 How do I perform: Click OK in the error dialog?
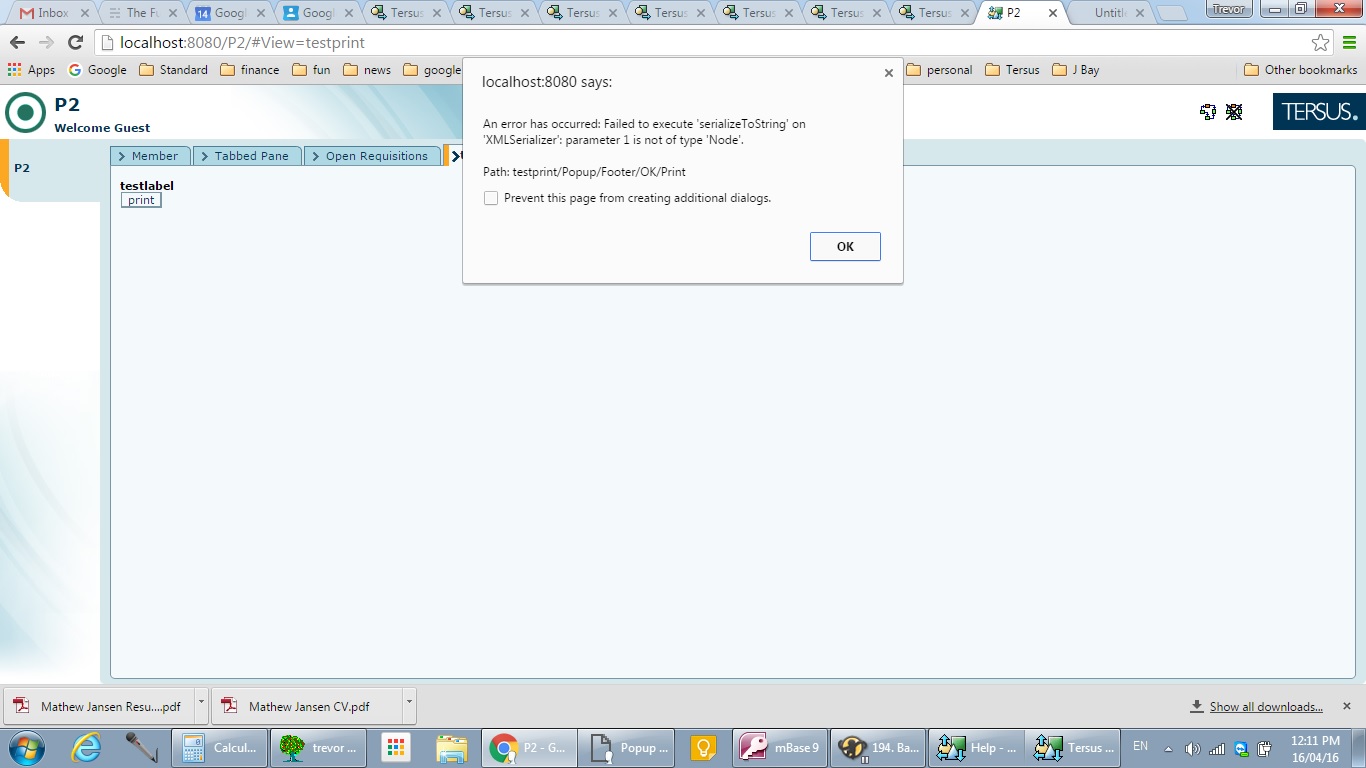(845, 247)
